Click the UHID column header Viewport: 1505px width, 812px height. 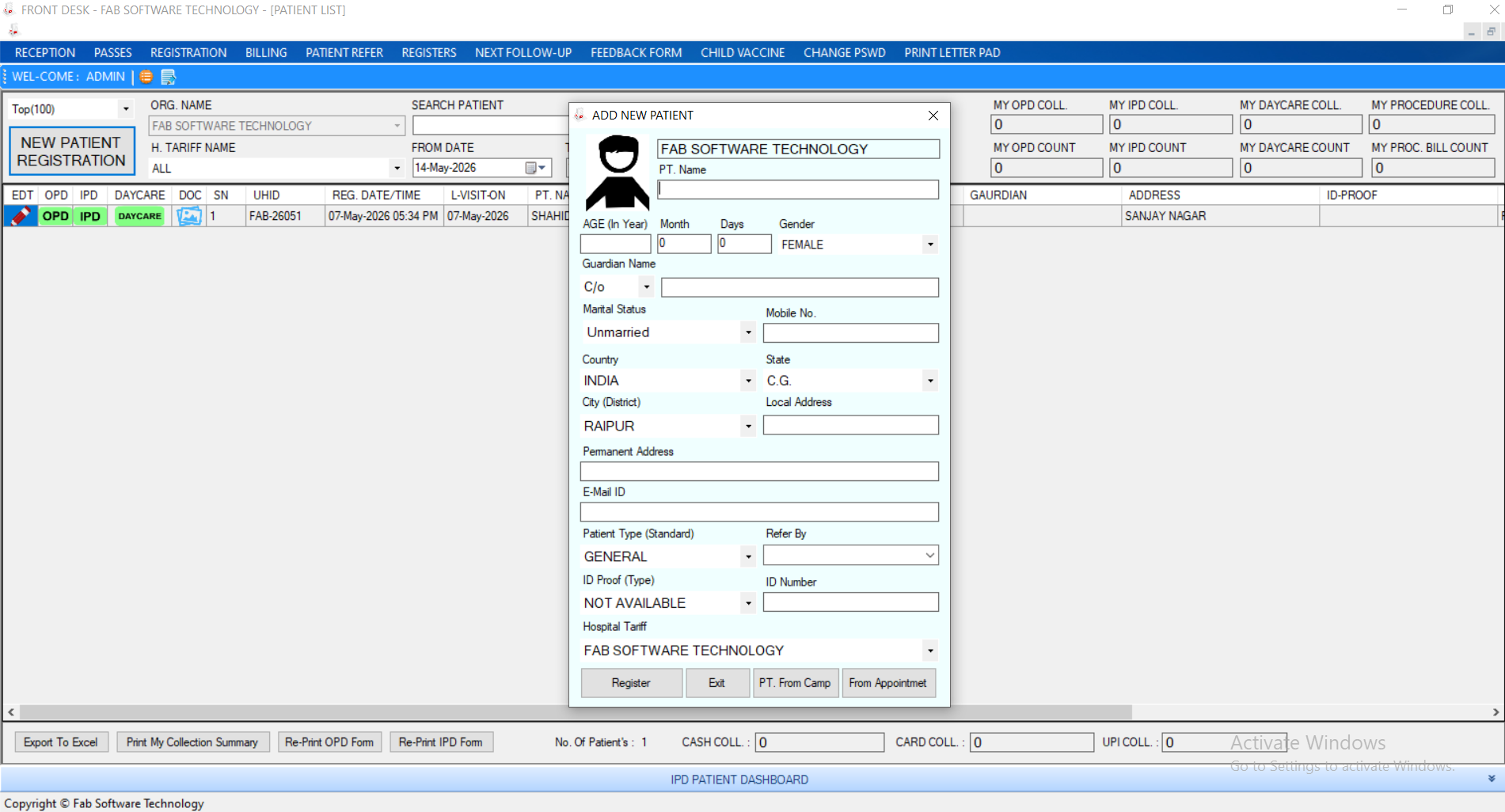tap(266, 195)
